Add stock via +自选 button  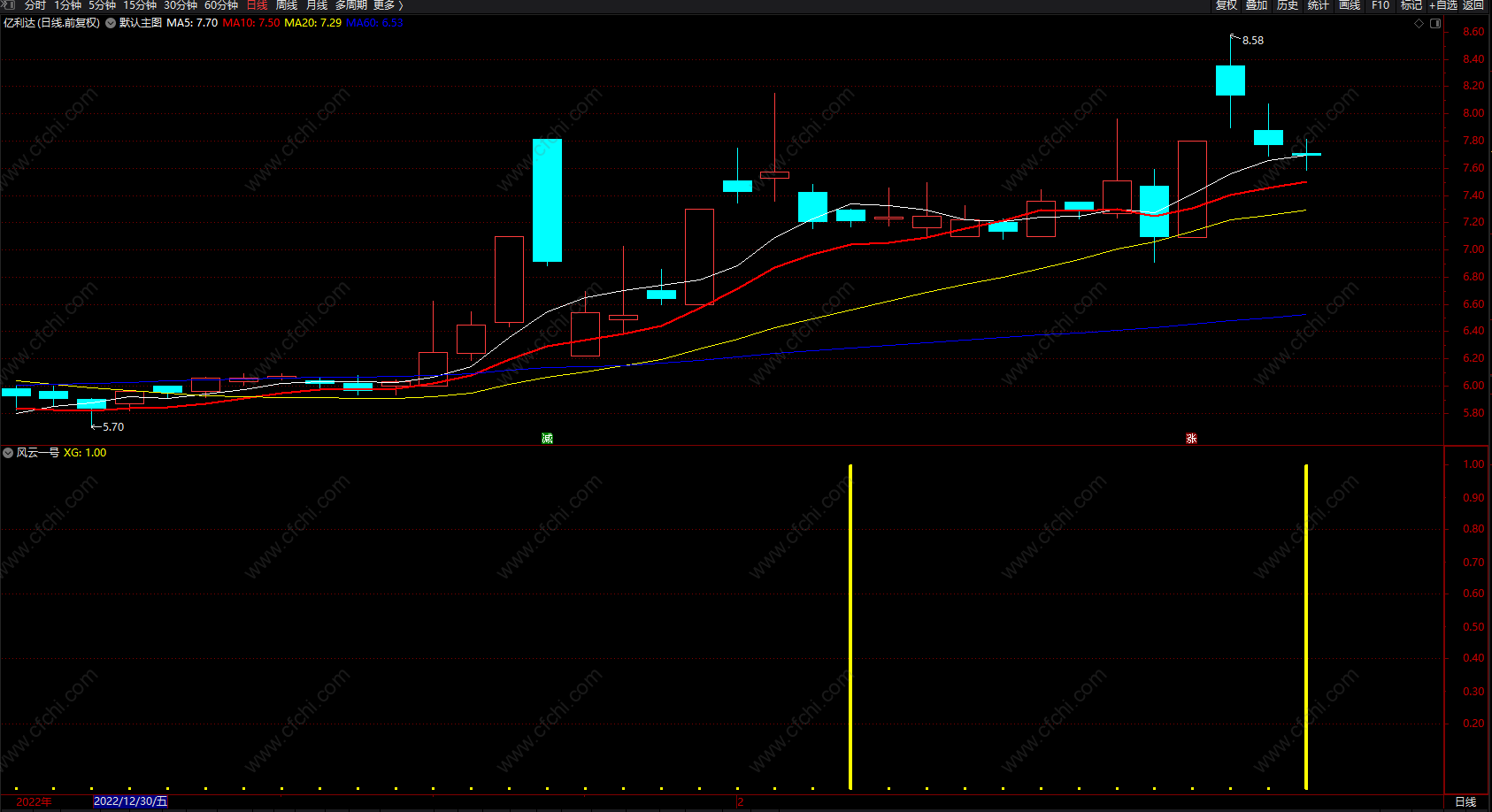click(x=1443, y=5)
